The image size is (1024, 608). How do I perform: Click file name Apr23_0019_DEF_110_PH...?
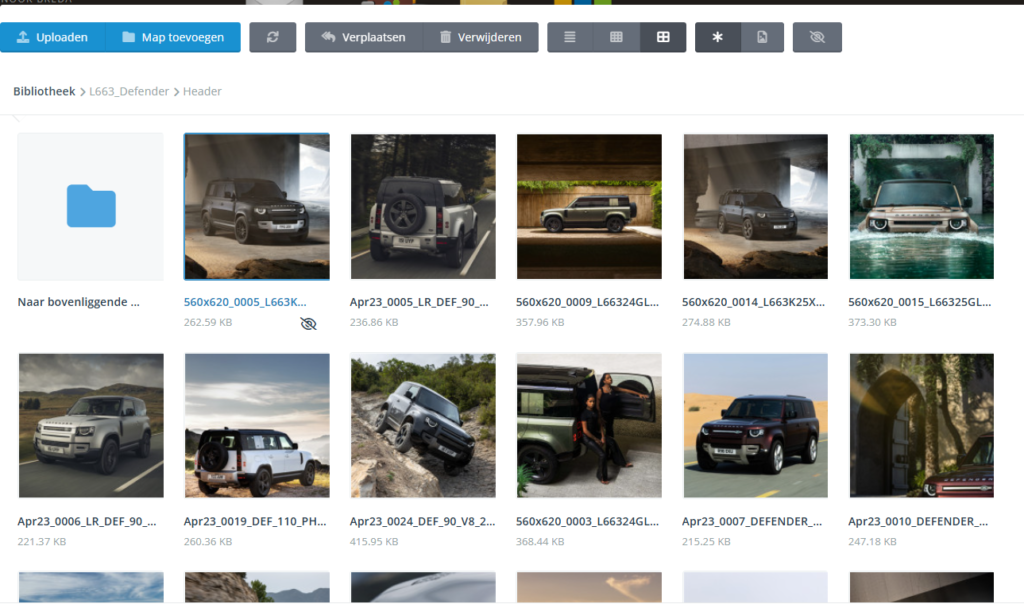coord(255,521)
